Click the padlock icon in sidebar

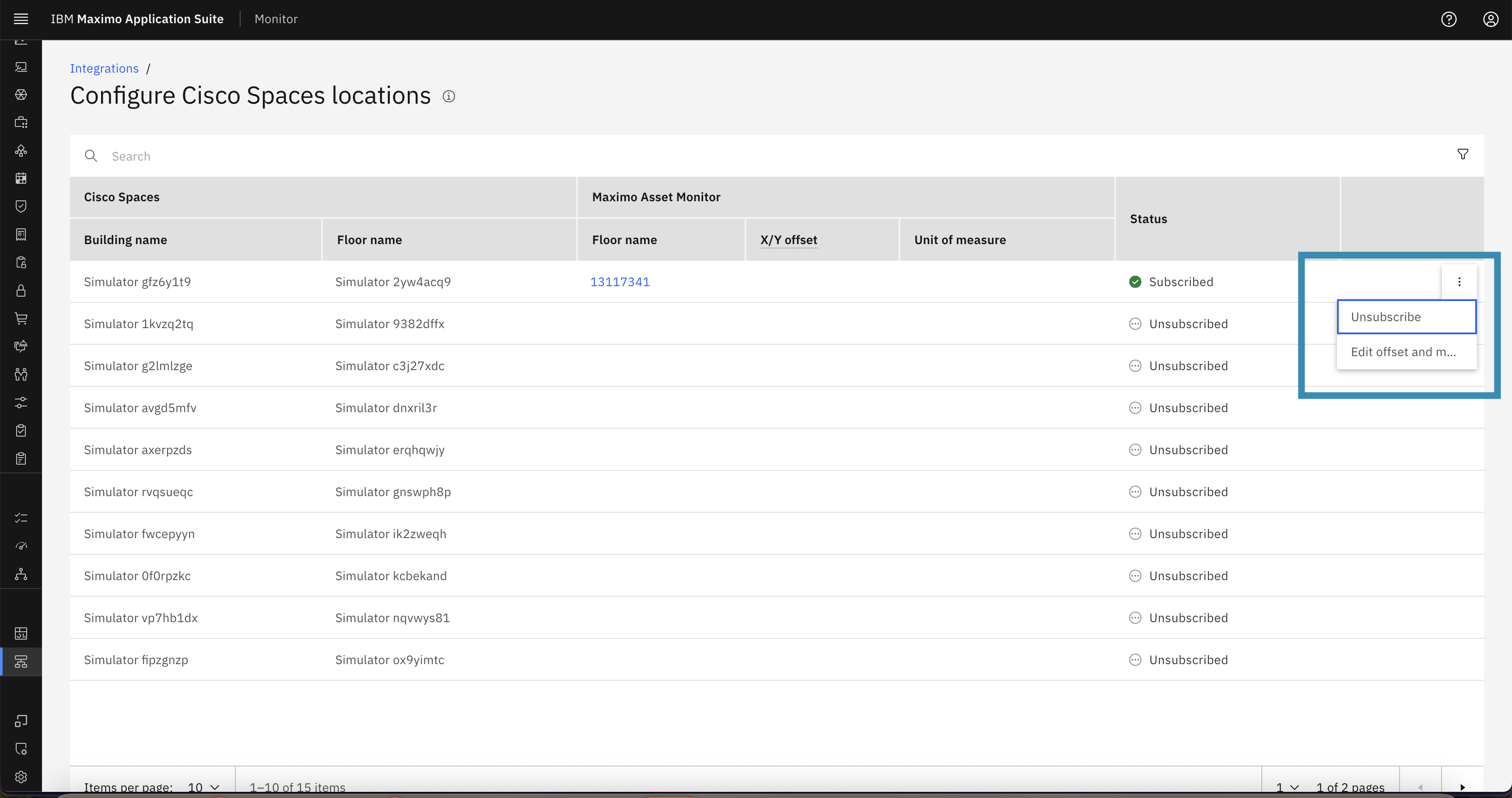tap(21, 290)
